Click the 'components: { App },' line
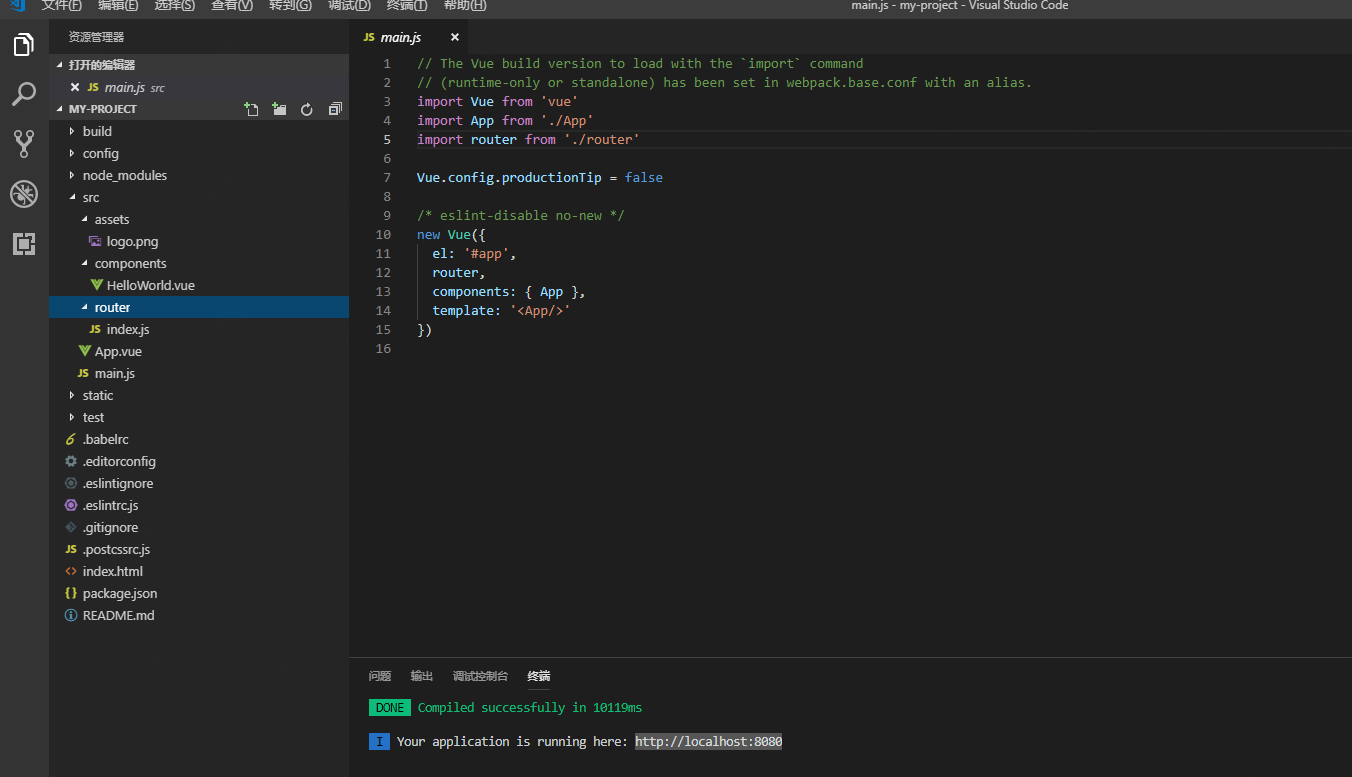This screenshot has height=777, width=1352. tap(509, 291)
